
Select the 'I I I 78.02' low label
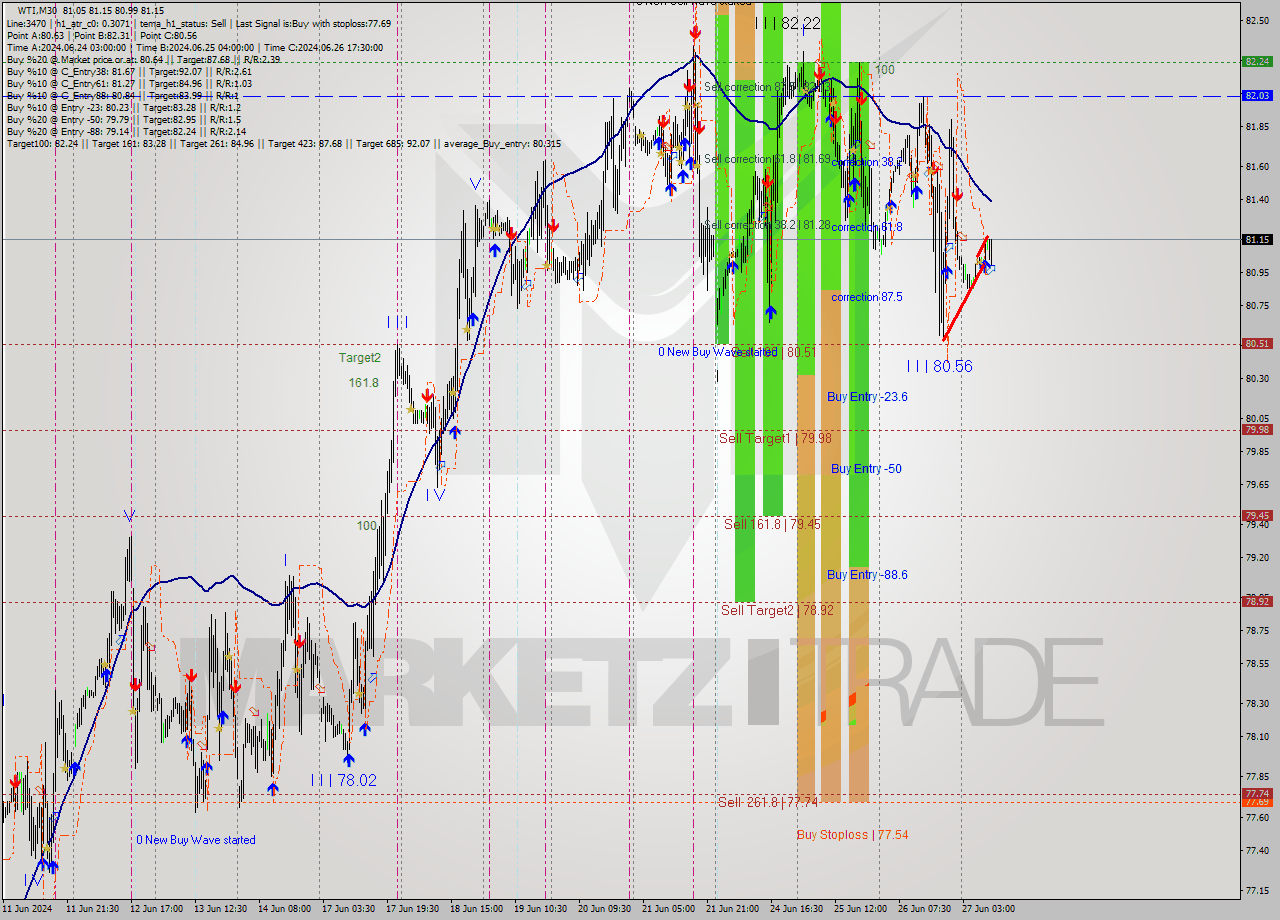coord(343,779)
